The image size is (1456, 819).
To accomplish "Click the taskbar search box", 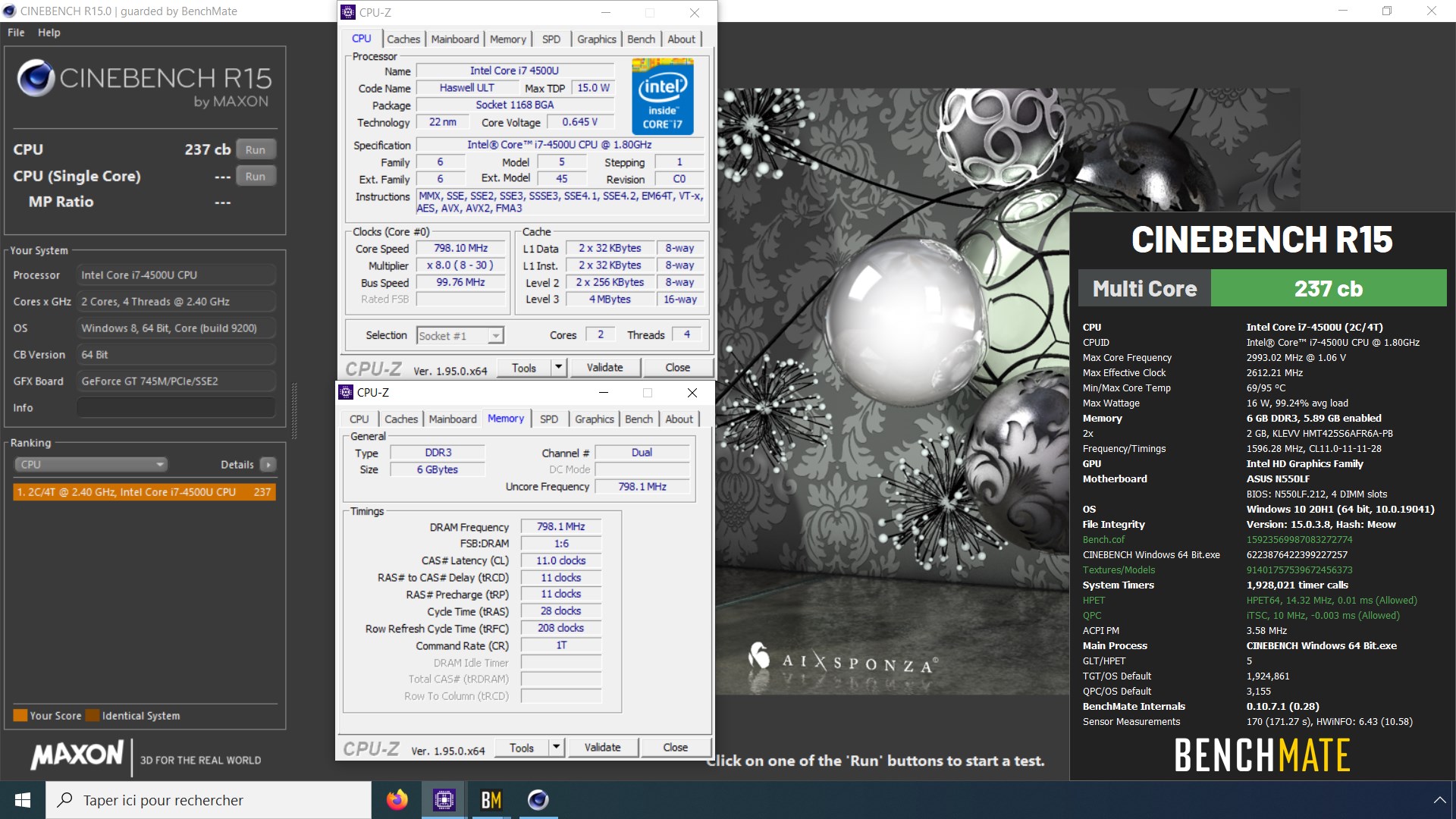I will pos(209,800).
